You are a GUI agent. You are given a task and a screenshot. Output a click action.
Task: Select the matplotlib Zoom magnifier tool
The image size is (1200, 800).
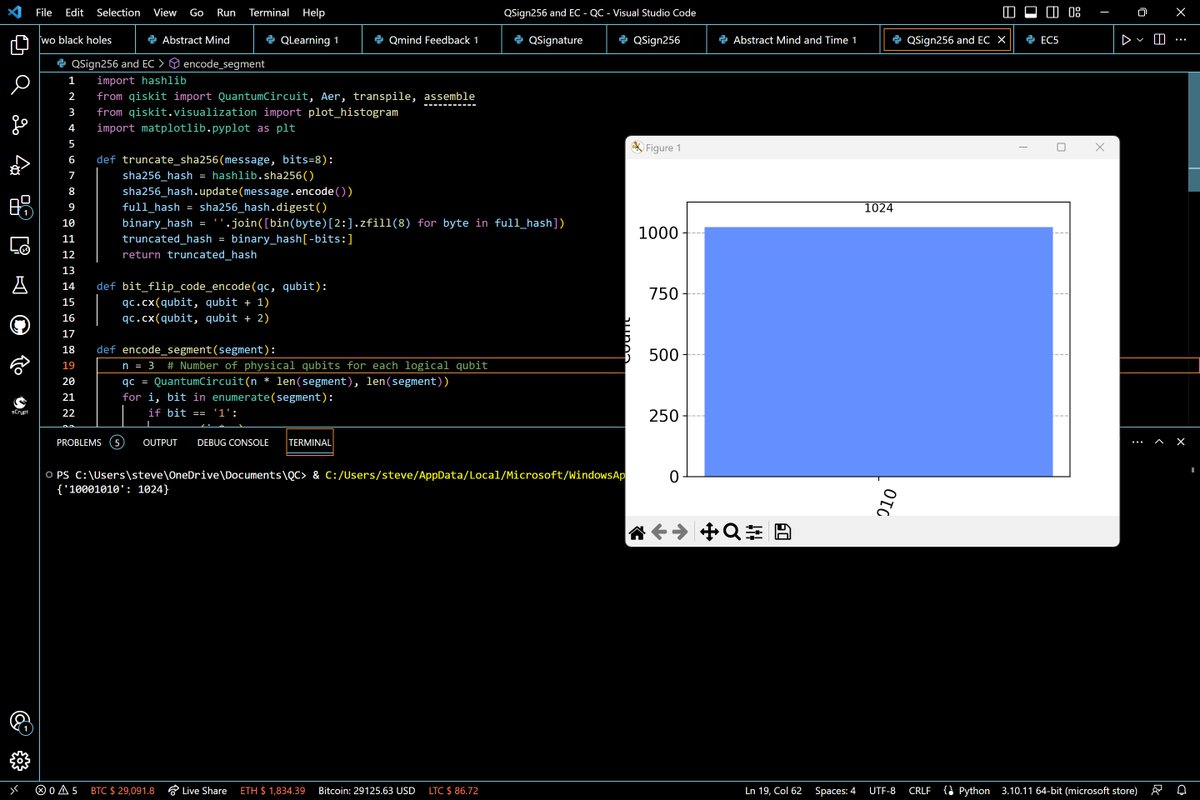point(731,532)
